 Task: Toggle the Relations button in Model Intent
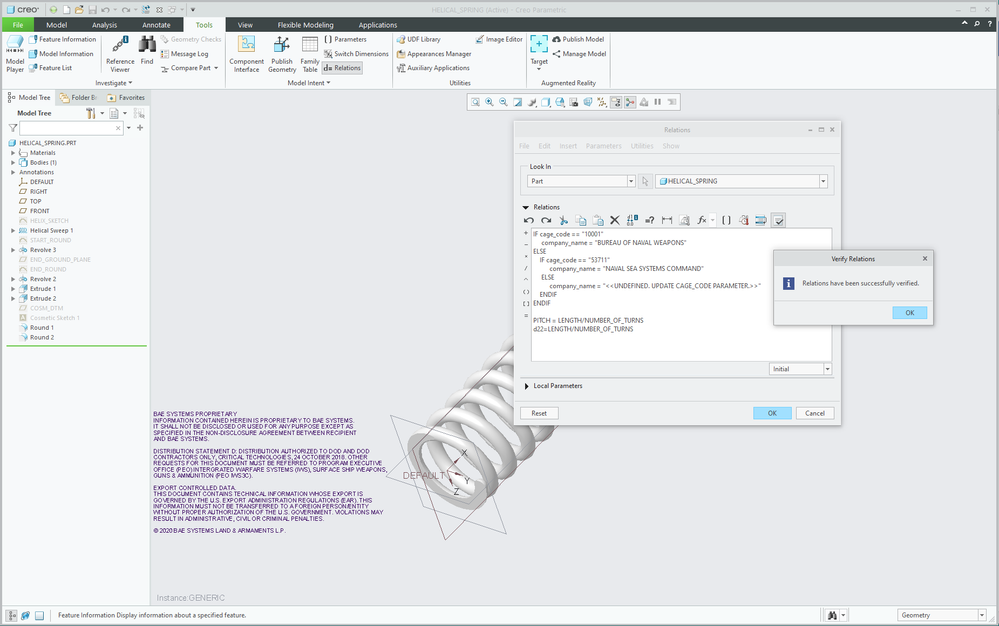[x=342, y=68]
